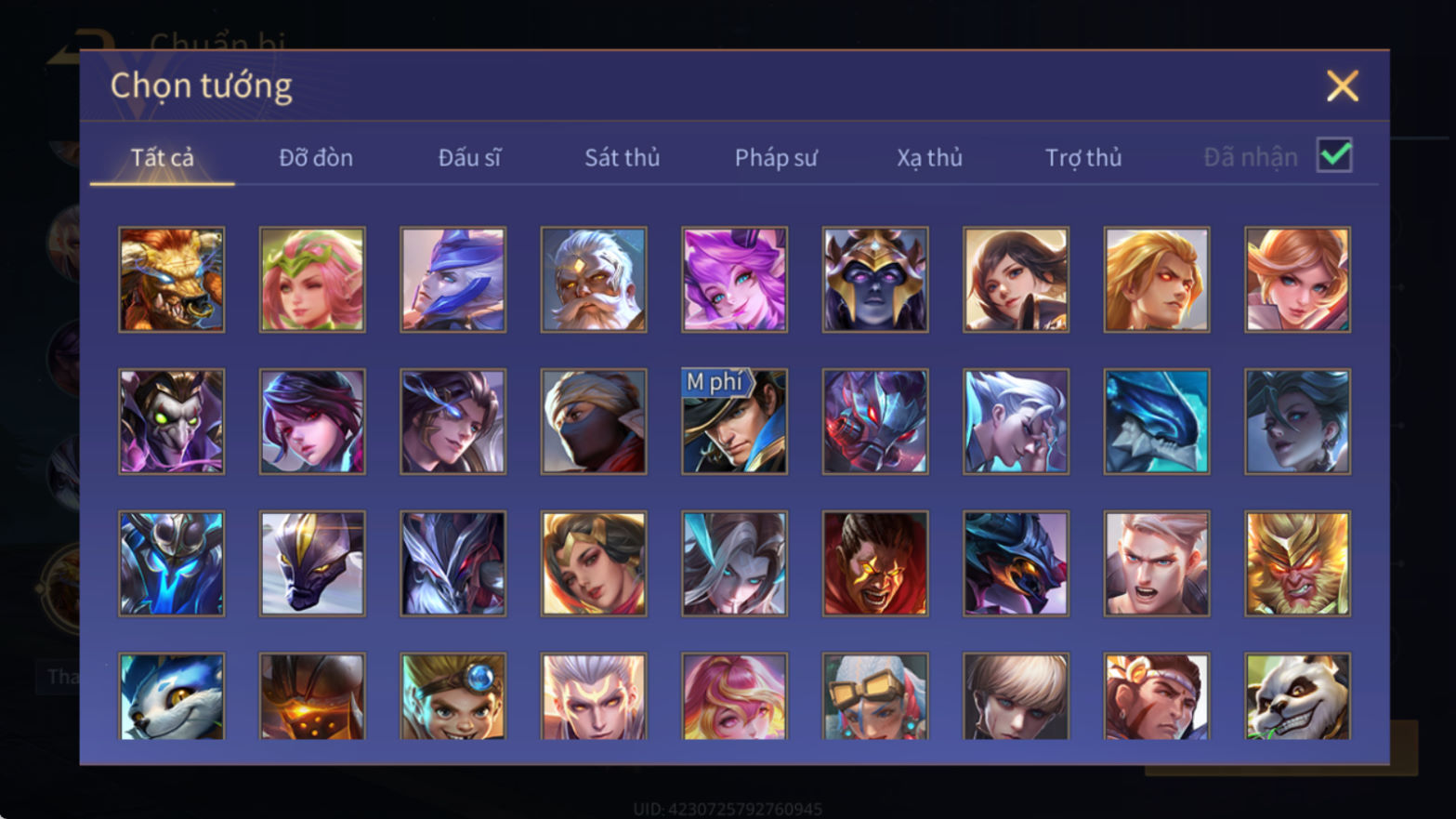Choose the masked ninja hero portrait
The width and height of the screenshot is (1456, 819).
click(594, 421)
